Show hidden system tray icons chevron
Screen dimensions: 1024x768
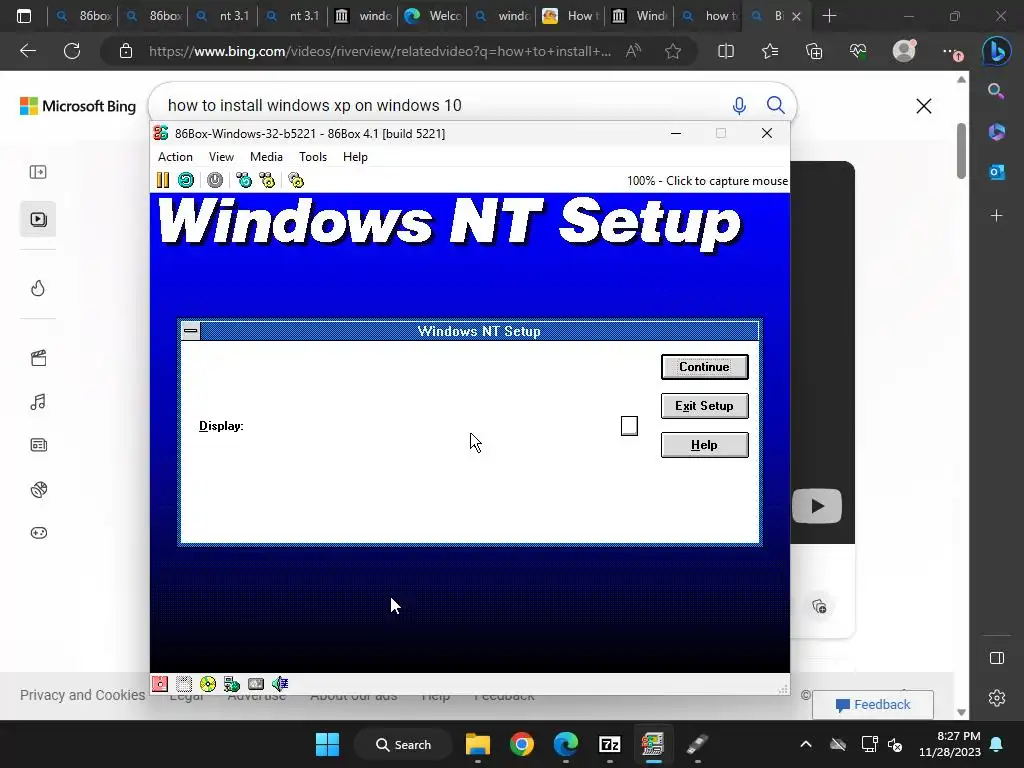pos(806,744)
